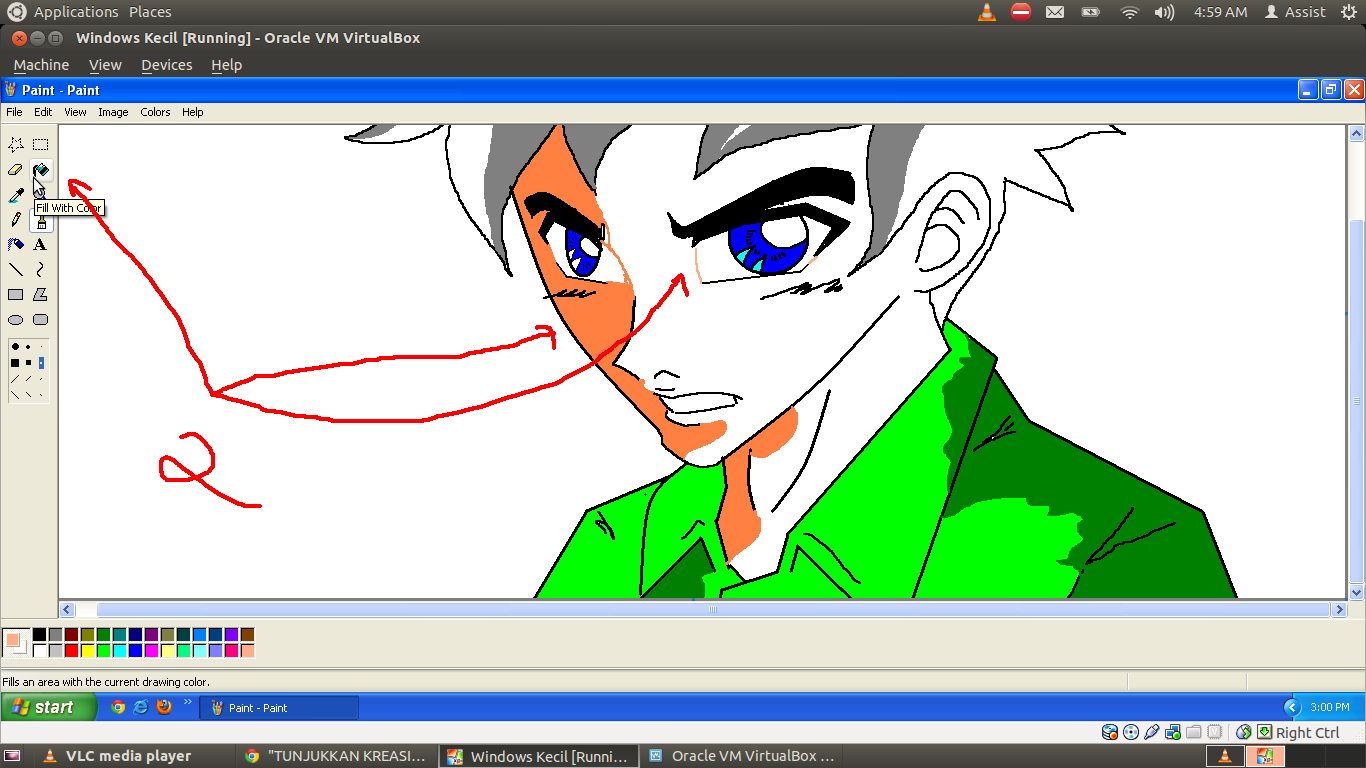Choose the Pencil tool
The height and width of the screenshot is (768, 1366).
16,220
